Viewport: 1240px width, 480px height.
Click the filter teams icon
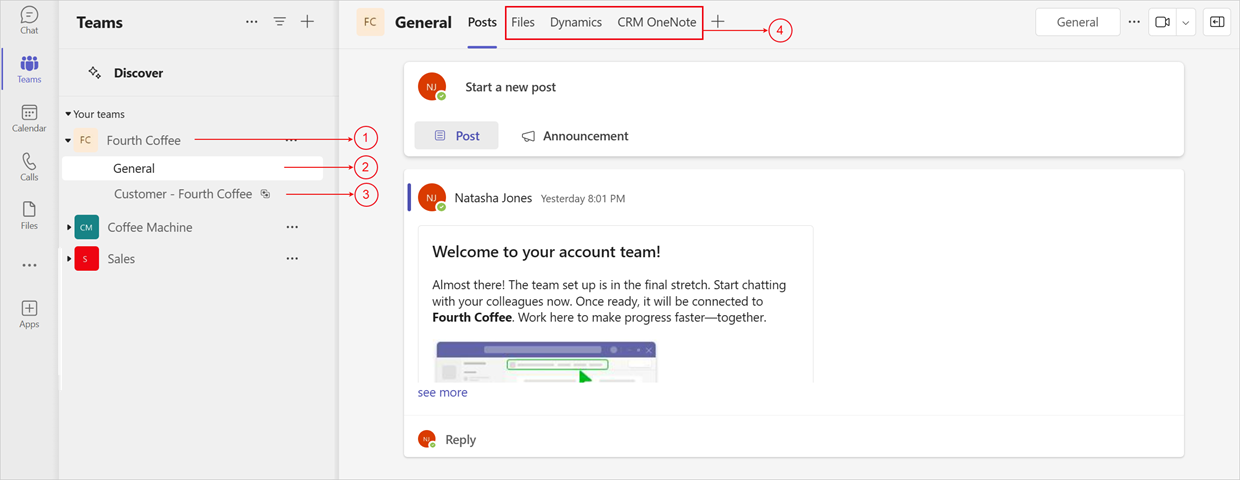click(x=280, y=22)
